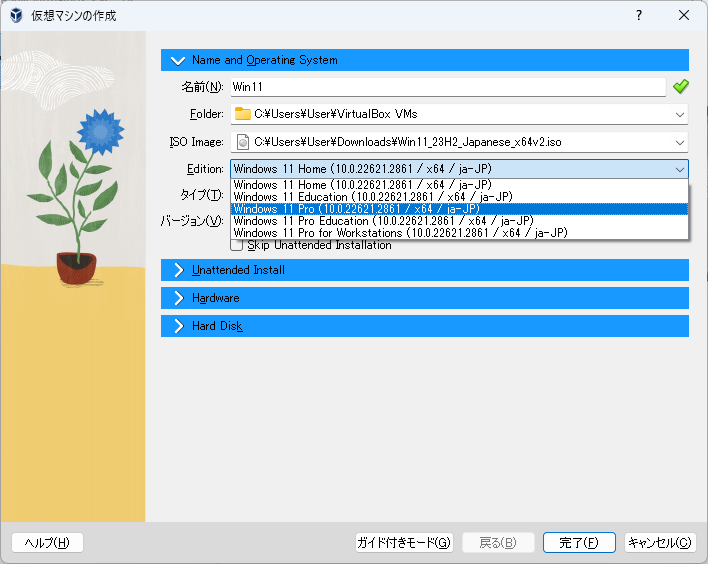Click the VirtualBox logo in title bar
Image resolution: width=708 pixels, height=564 pixels.
coord(16,15)
